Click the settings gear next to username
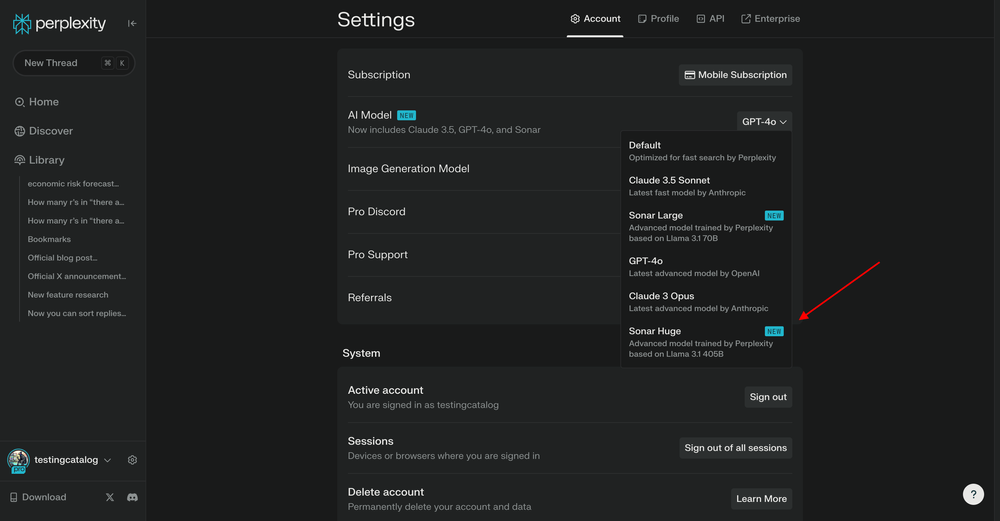Image resolution: width=1000 pixels, height=521 pixels. [x=132, y=460]
